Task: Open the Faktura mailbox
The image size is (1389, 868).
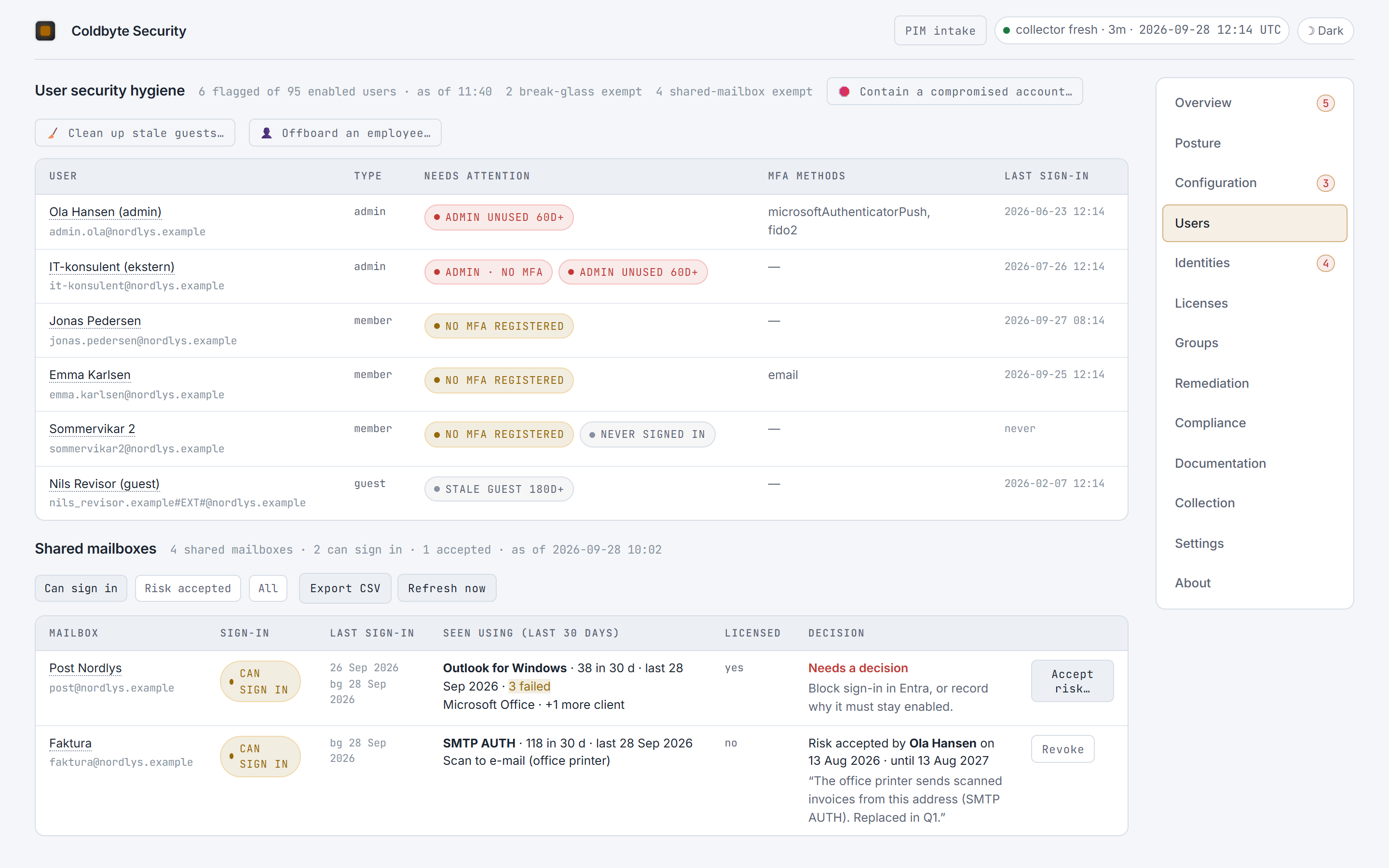Action: coord(70,744)
